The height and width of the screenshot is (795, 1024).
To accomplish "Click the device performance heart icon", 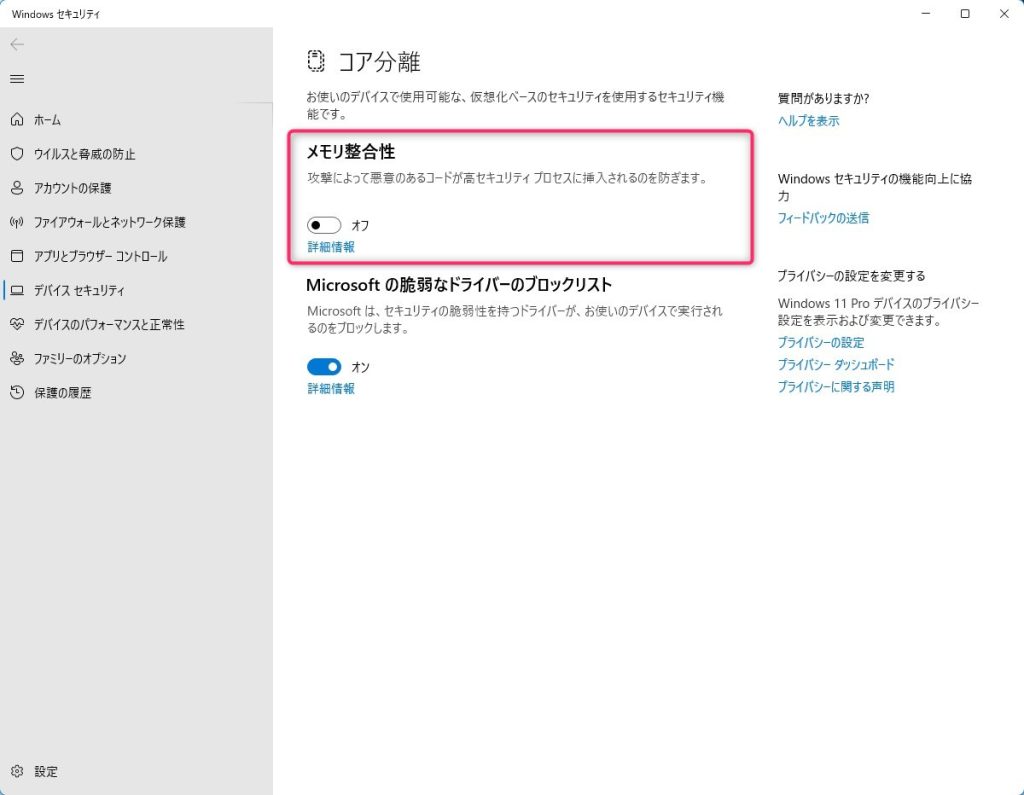I will [x=17, y=324].
